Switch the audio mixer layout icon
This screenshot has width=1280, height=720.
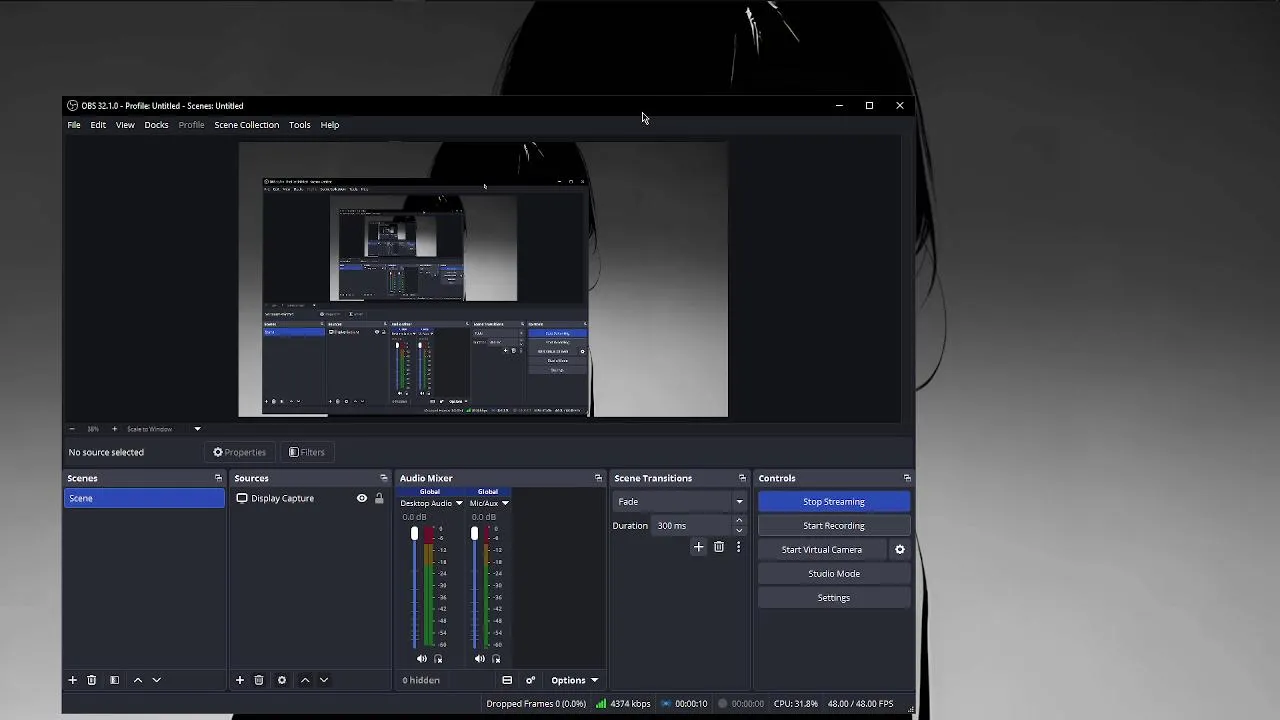[507, 680]
